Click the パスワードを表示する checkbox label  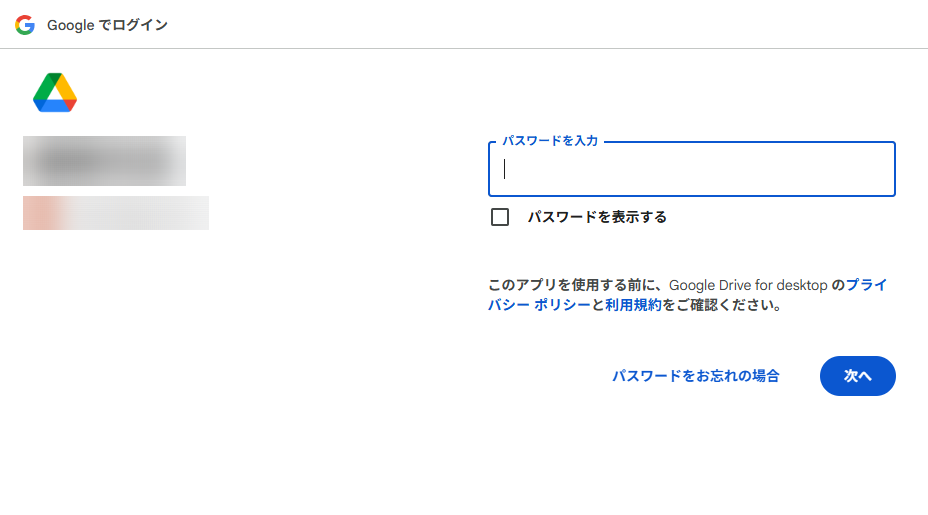pyautogui.click(x=597, y=217)
